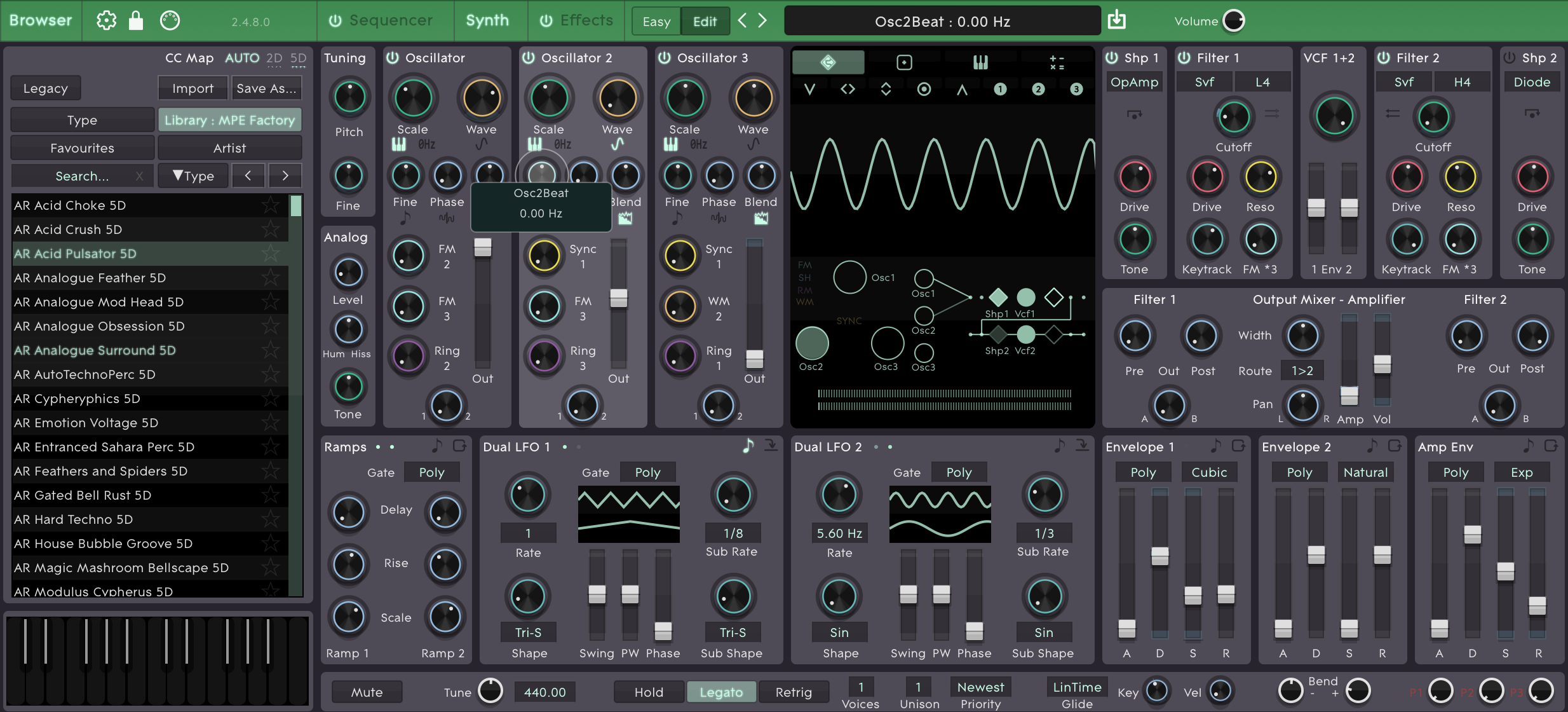1568x712 pixels.
Task: Open the settings gear icon
Action: [x=106, y=21]
